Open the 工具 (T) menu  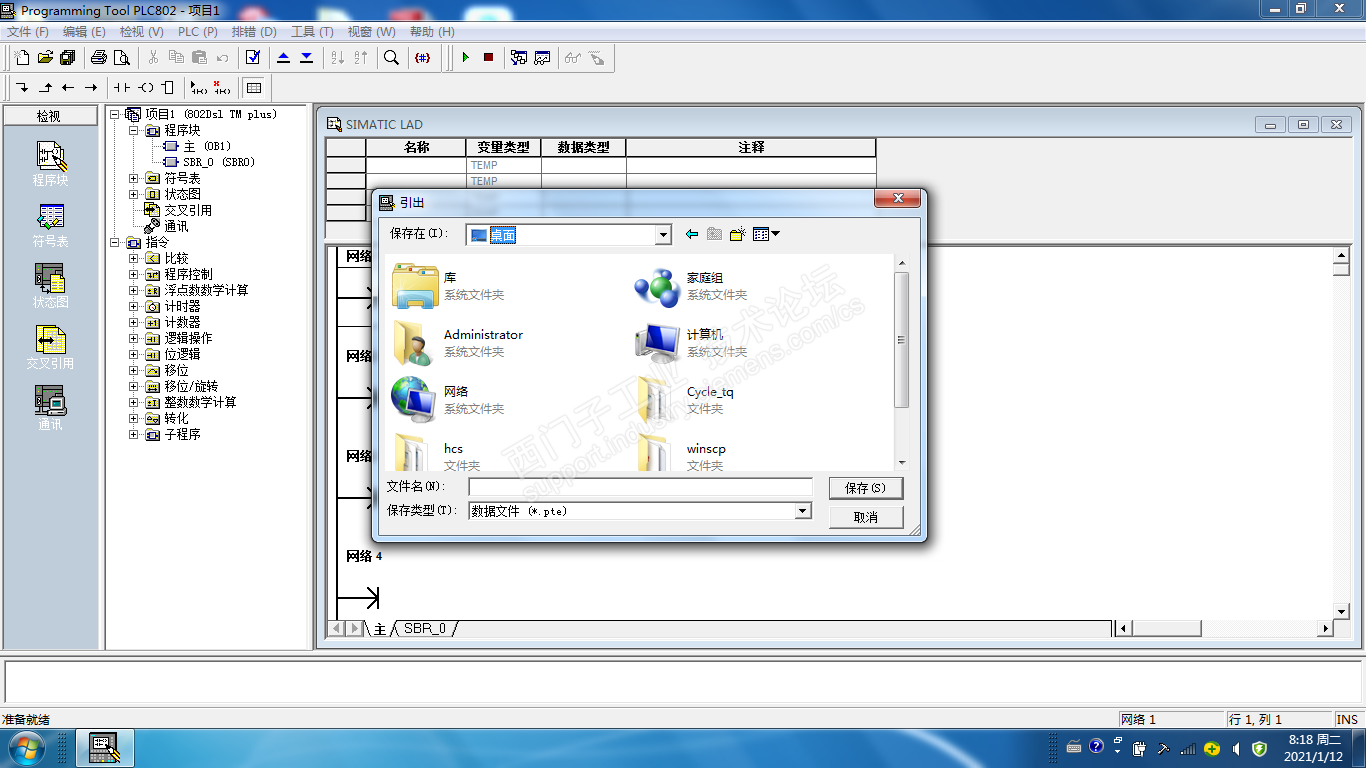pos(312,32)
